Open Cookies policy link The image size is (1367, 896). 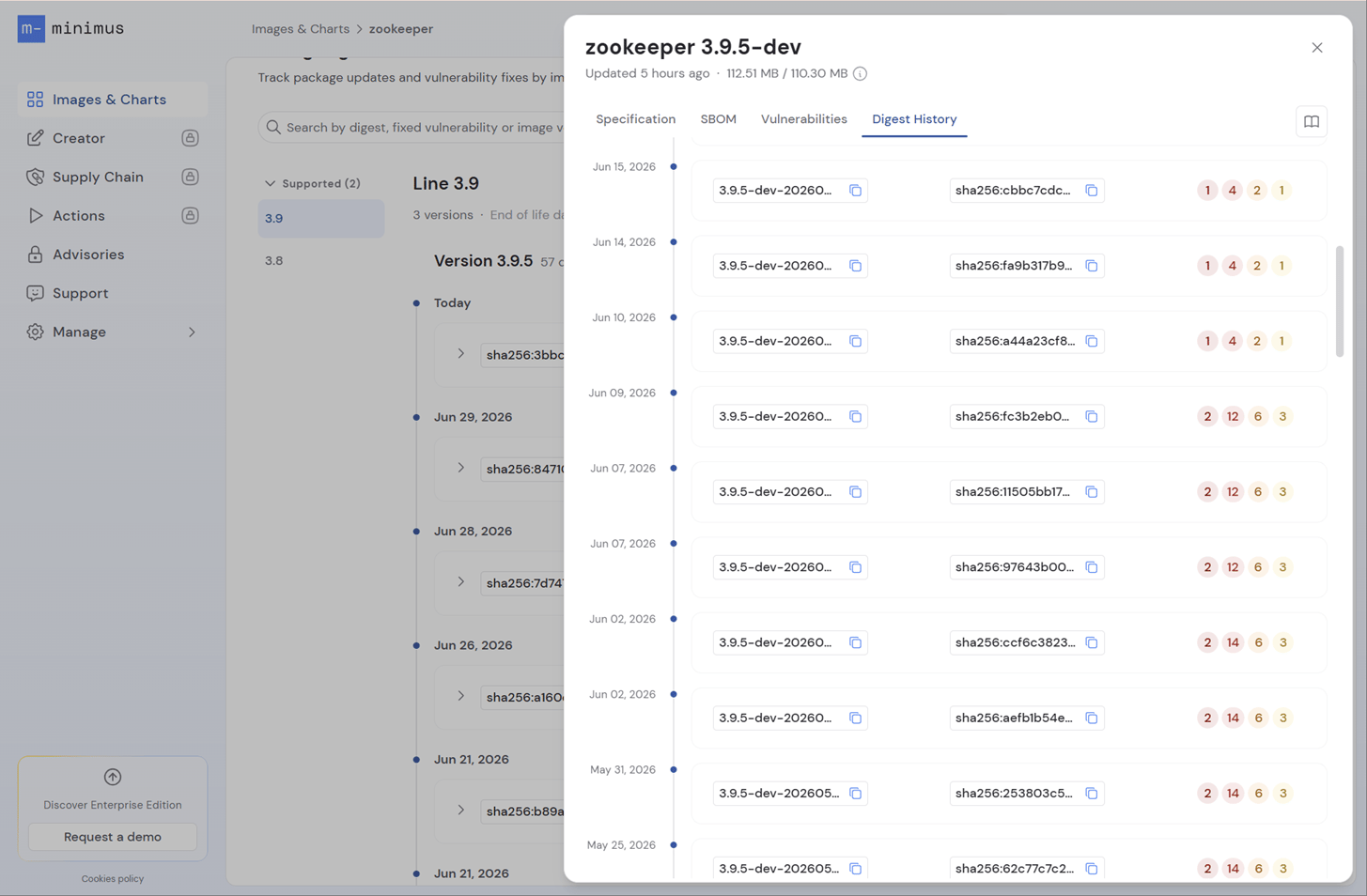click(113, 879)
